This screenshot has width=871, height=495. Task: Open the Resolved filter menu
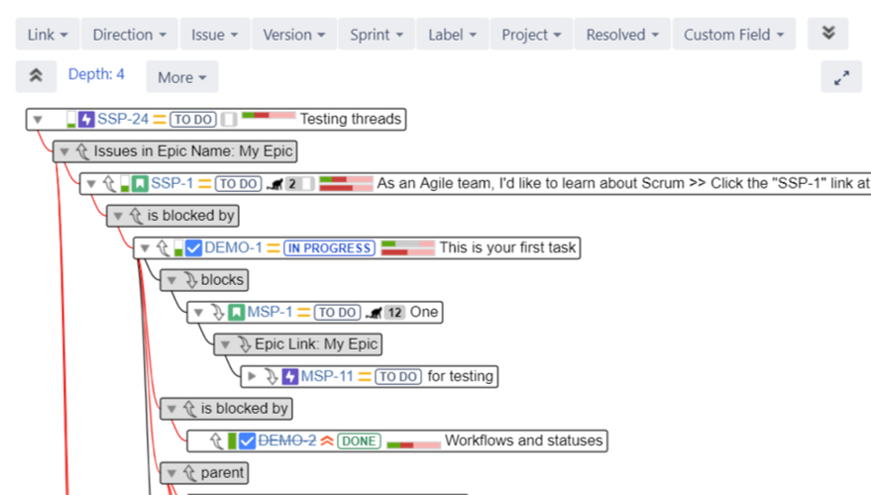click(x=622, y=34)
